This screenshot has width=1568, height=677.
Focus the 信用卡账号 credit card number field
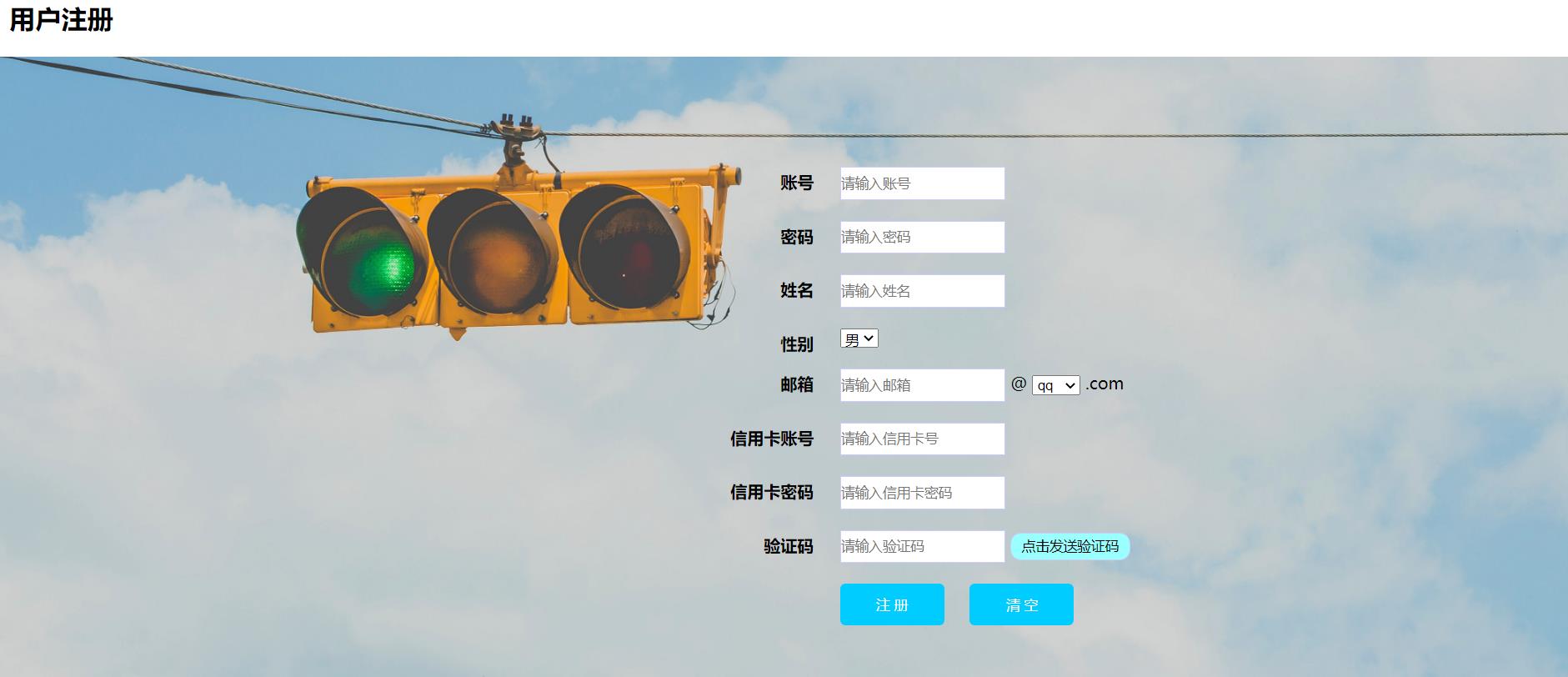pos(922,439)
